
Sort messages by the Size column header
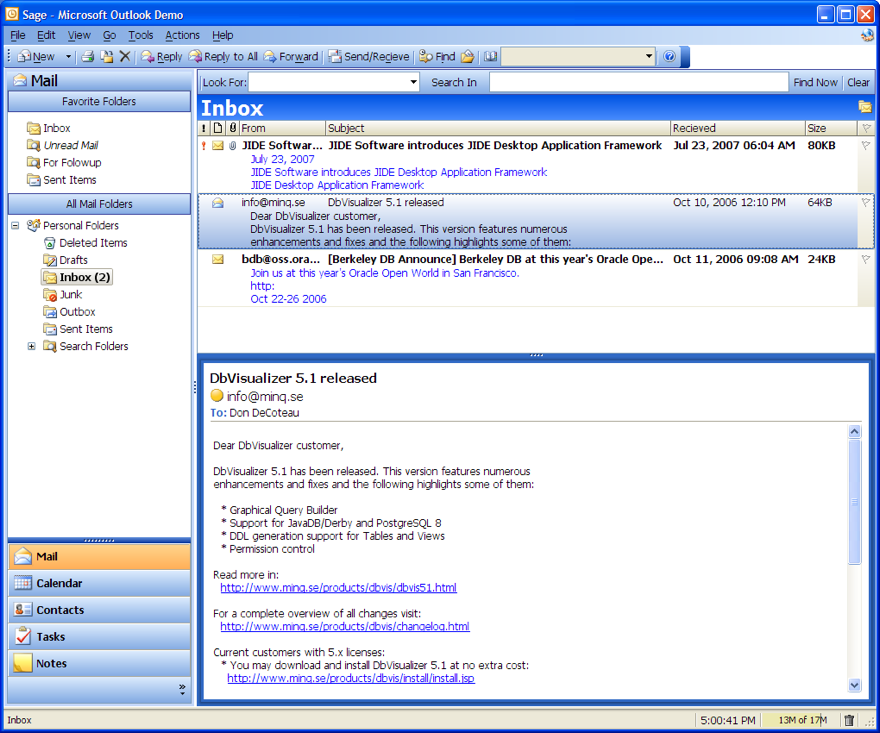pos(831,129)
